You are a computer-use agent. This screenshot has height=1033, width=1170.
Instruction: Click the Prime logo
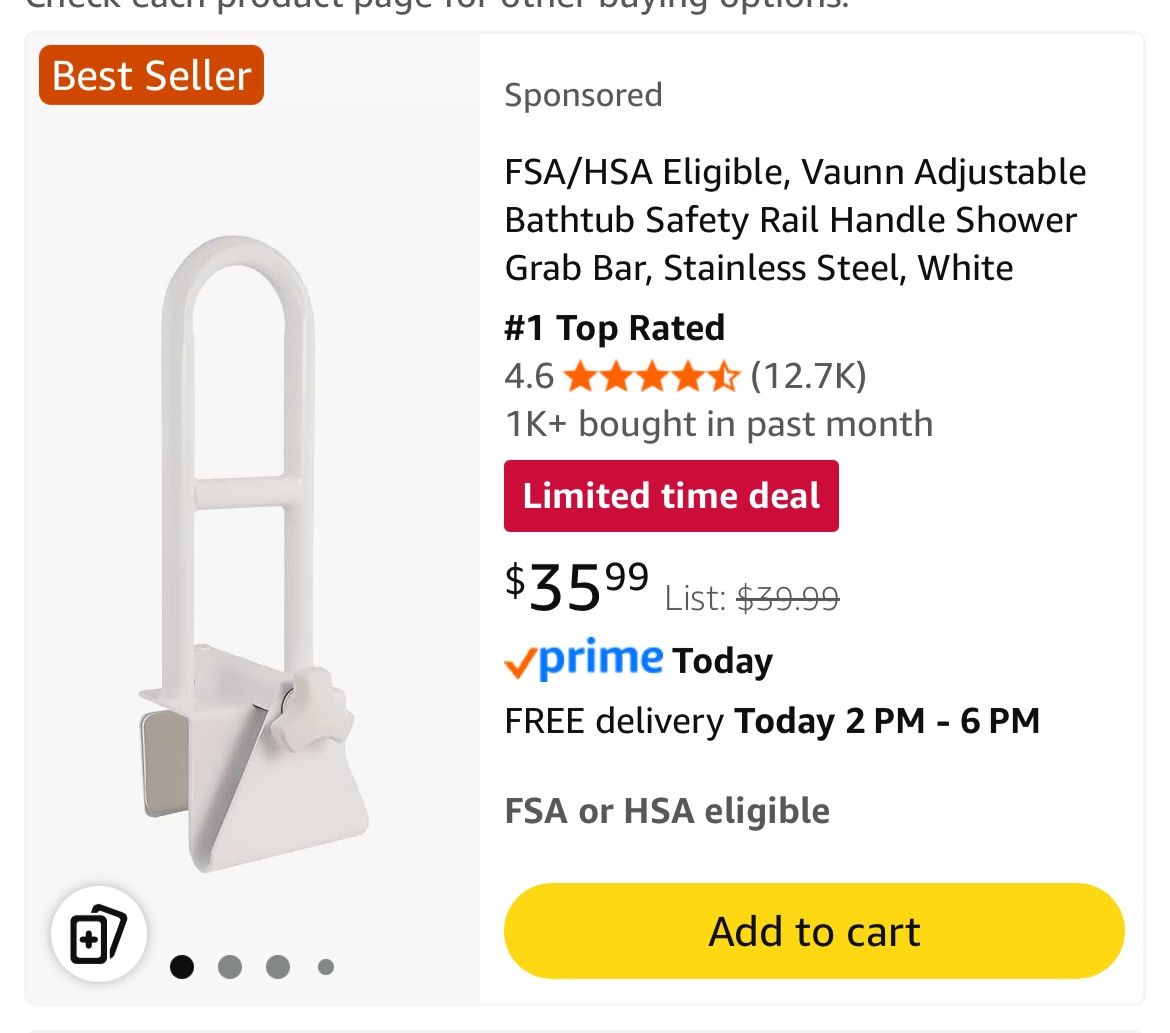(584, 659)
